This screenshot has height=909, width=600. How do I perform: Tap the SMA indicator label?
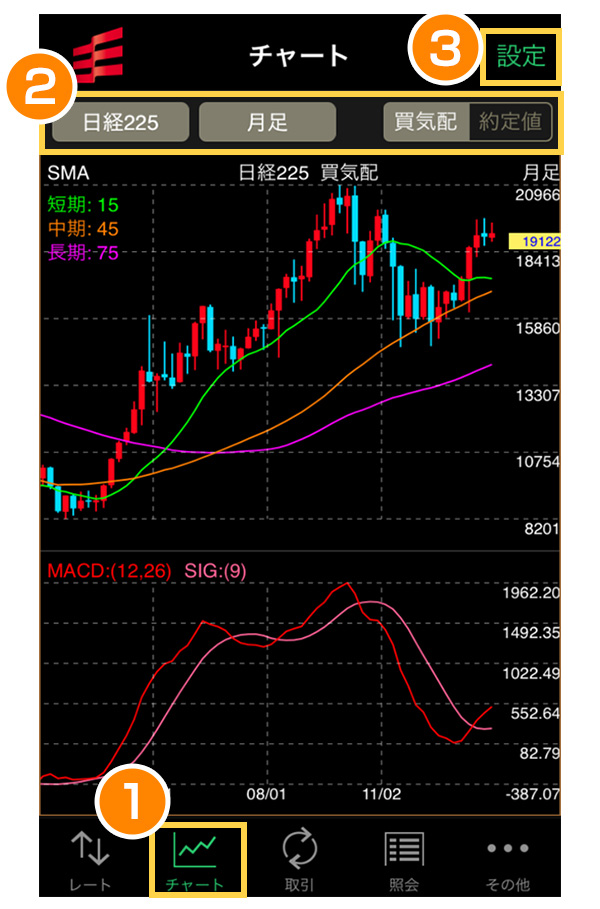[68, 173]
